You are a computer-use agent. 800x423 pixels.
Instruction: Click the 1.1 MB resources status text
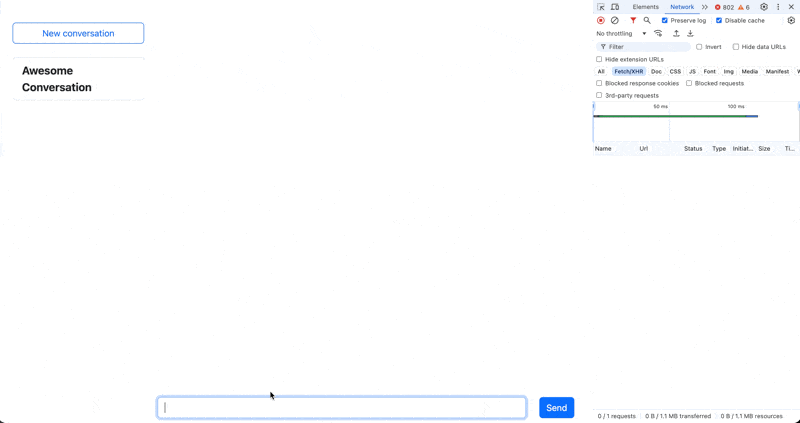pos(752,416)
